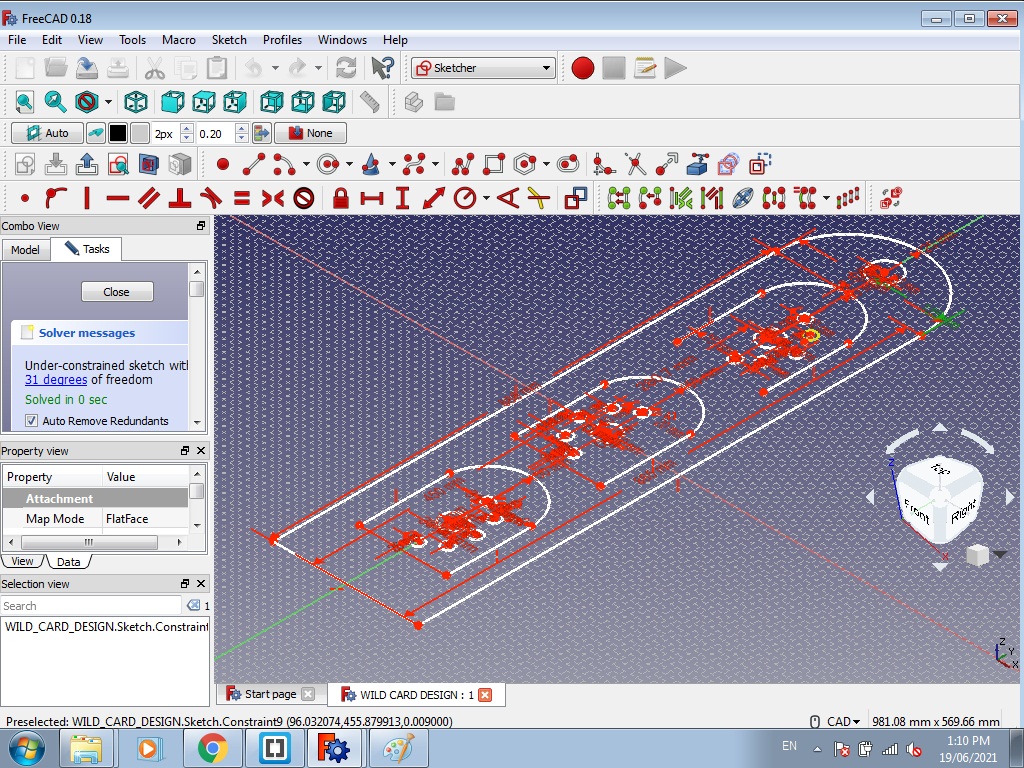Apply the Tangent constraint
This screenshot has height=768, width=1024.
pos(210,198)
